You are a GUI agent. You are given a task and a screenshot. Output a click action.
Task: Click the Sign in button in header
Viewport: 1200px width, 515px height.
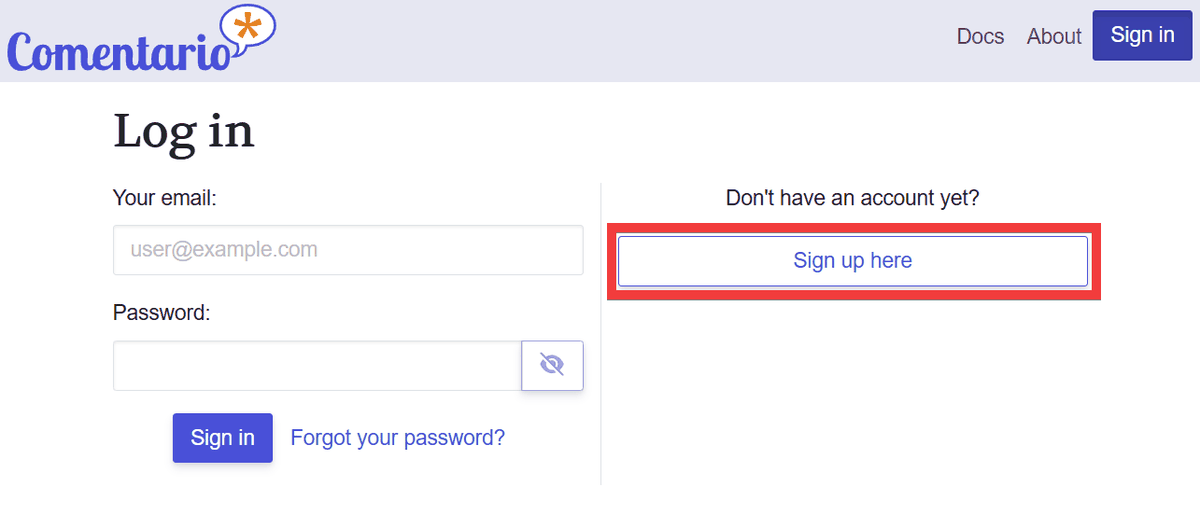(x=1142, y=35)
